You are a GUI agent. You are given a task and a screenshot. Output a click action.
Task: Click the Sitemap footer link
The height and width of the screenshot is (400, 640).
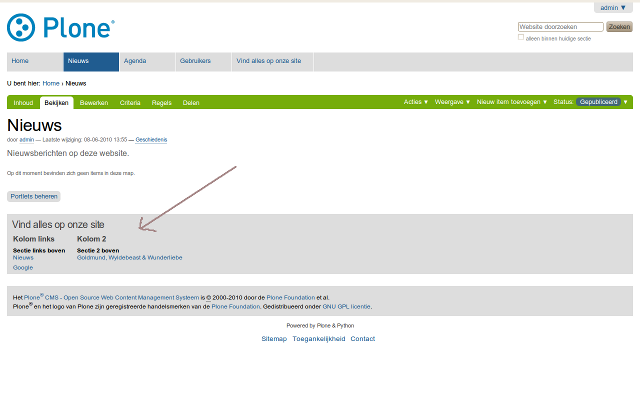tap(274, 339)
